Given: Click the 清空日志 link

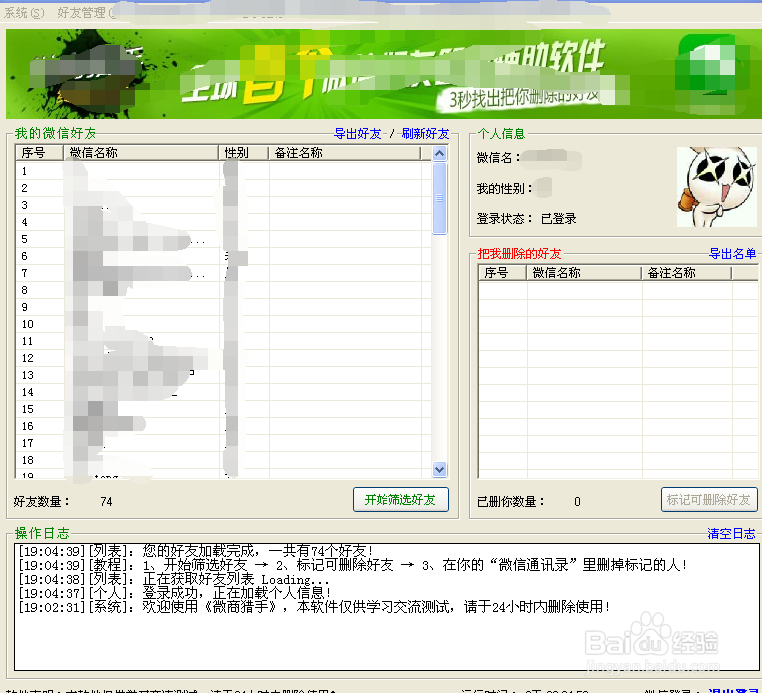Looking at the screenshot, I should pyautogui.click(x=731, y=534).
